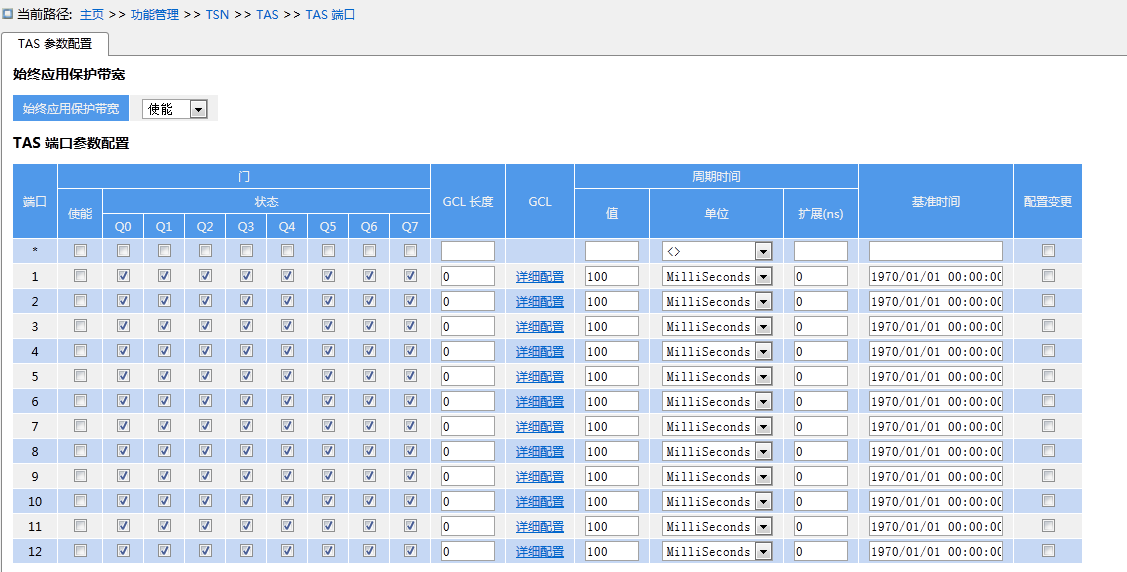Open TSN breadcrumb link
This screenshot has height=572, width=1127.
217,15
